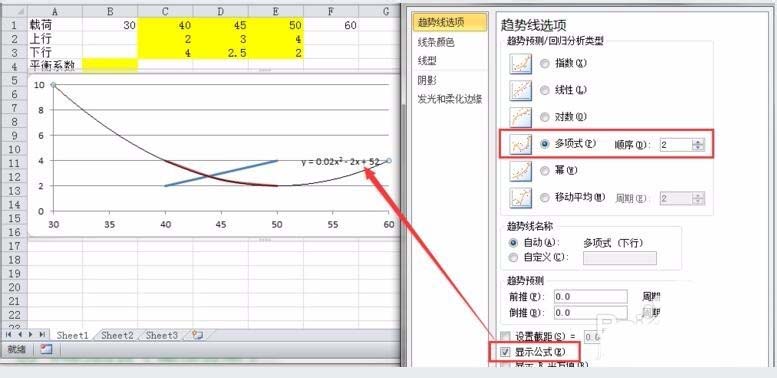The image size is (777, 378).
Task: Check the 设置截距 checkbox
Action: tap(505, 337)
